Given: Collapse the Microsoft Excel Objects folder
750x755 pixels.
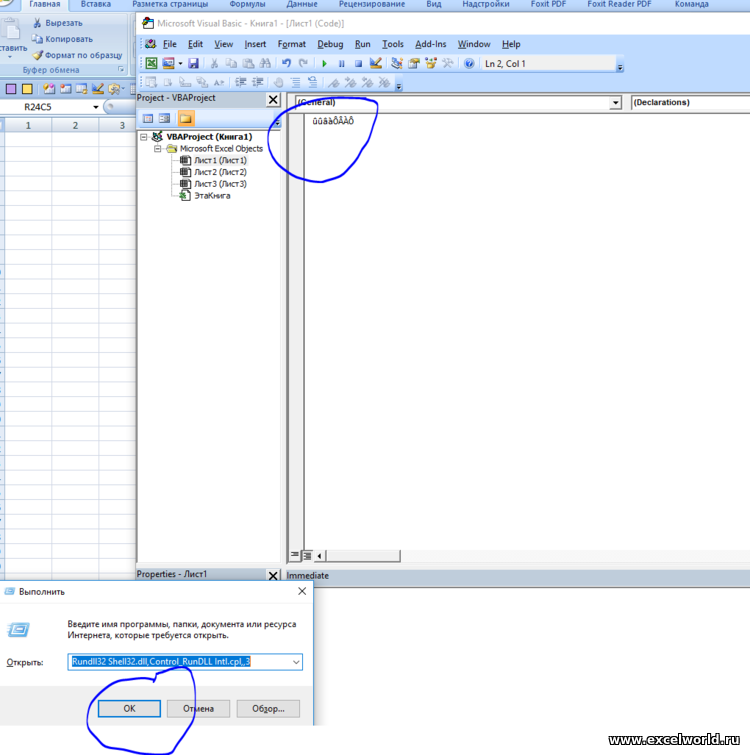Looking at the screenshot, I should pos(157,149).
